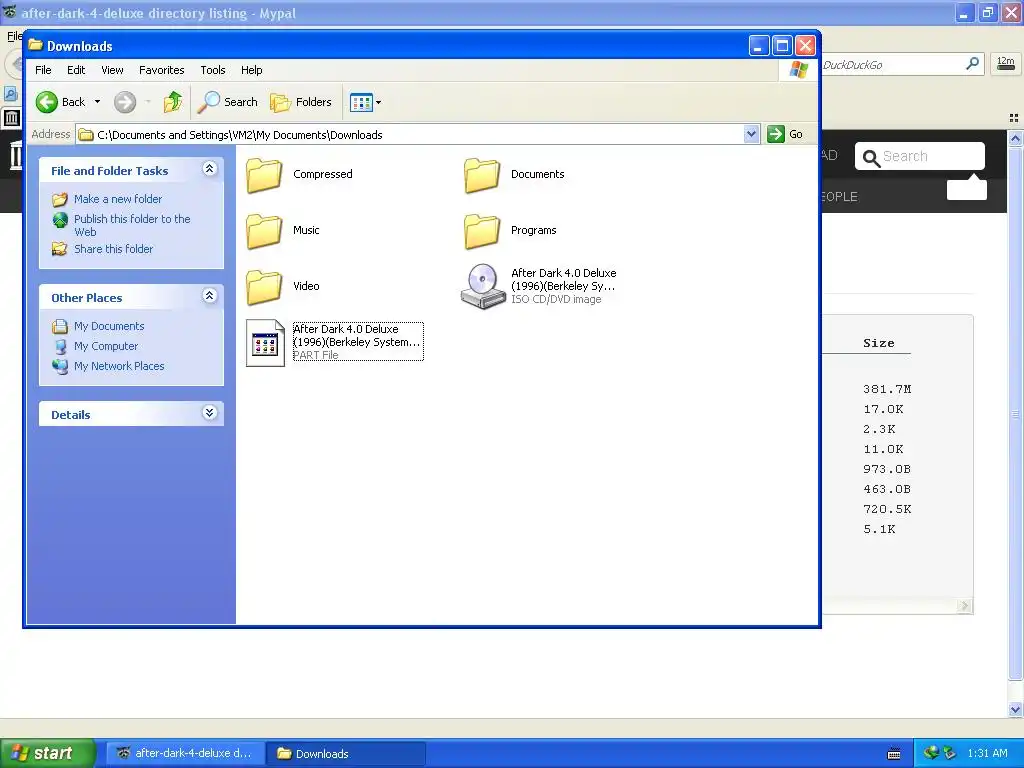
Task: Click the listing's horizontal scroll right arrow
Action: [x=964, y=606]
